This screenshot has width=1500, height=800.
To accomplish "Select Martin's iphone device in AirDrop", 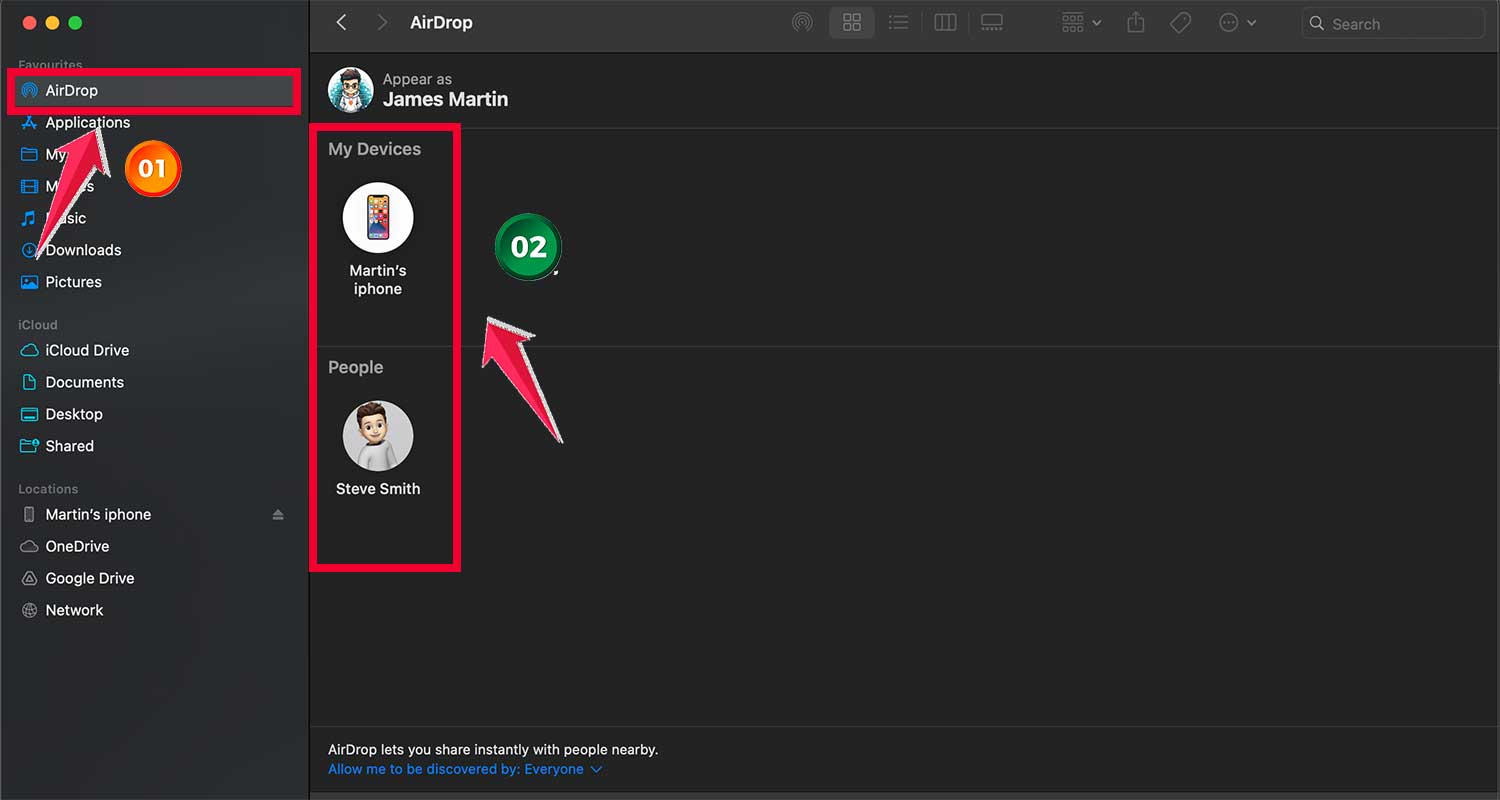I will pyautogui.click(x=378, y=218).
